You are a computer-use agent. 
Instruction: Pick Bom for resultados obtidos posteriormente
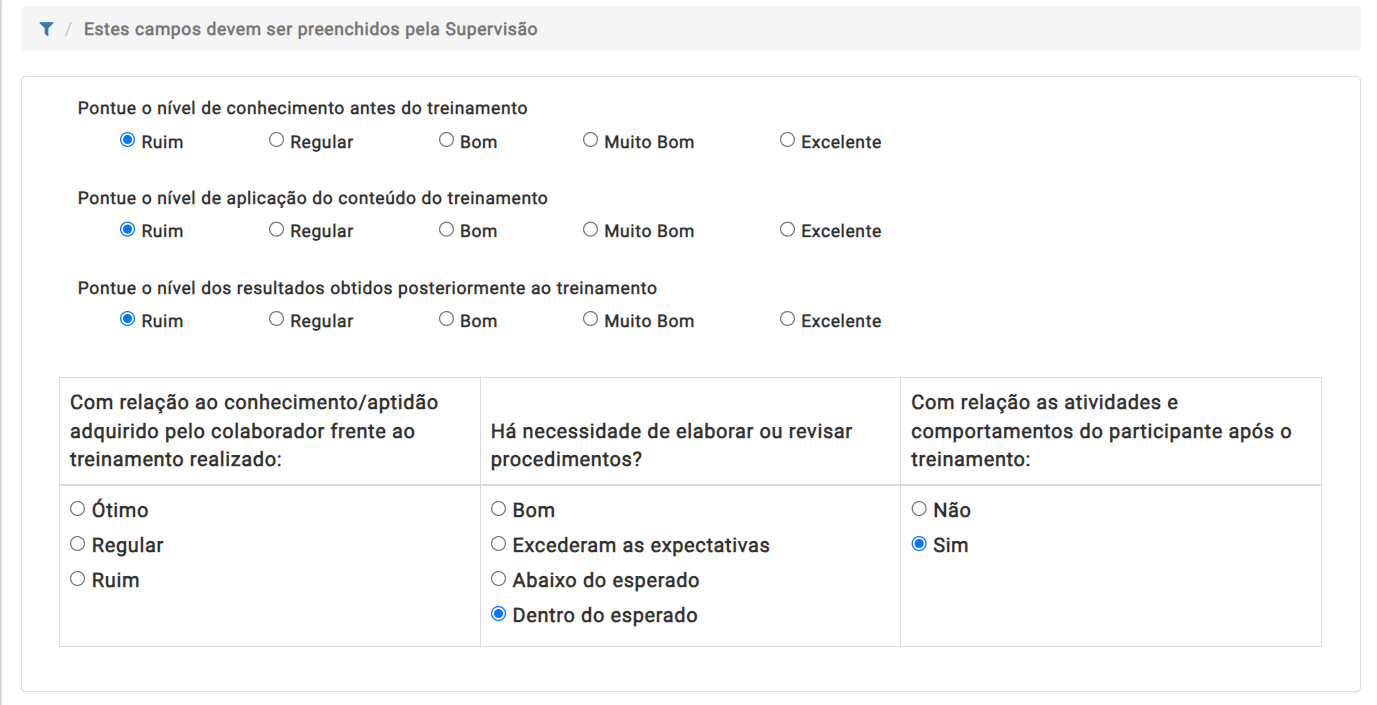click(x=447, y=320)
